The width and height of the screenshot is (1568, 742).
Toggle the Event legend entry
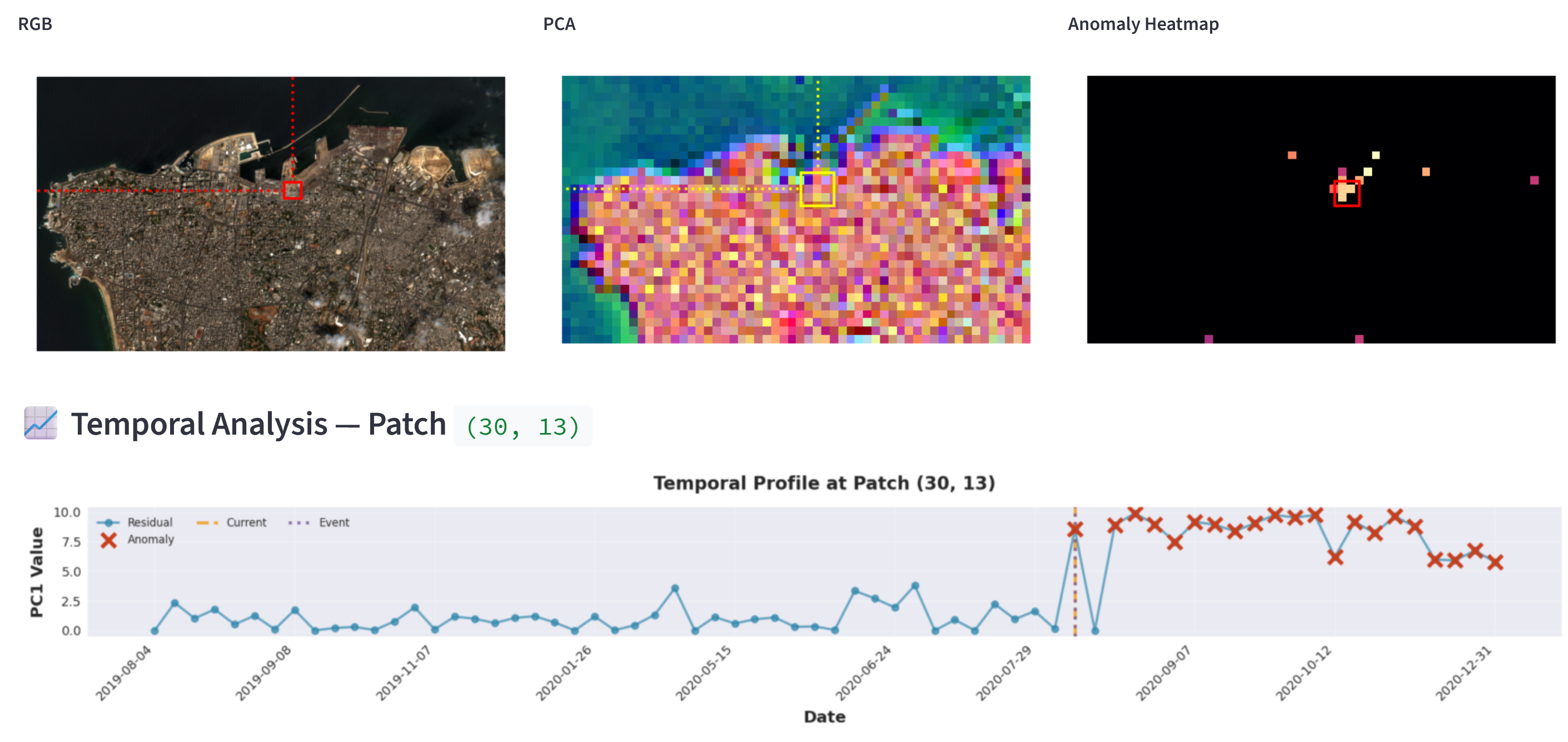(x=333, y=522)
